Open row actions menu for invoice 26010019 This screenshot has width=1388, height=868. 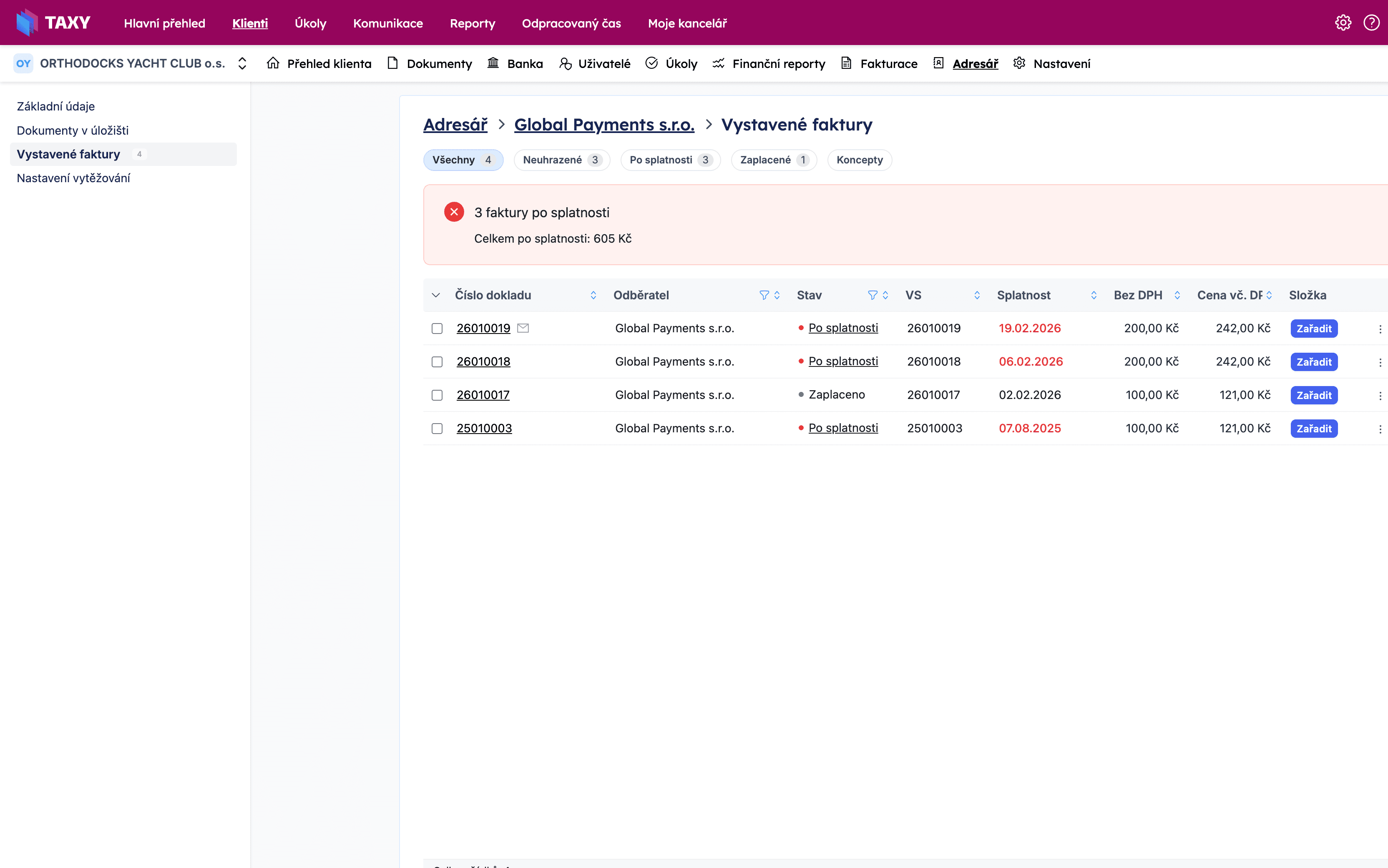[1380, 329]
